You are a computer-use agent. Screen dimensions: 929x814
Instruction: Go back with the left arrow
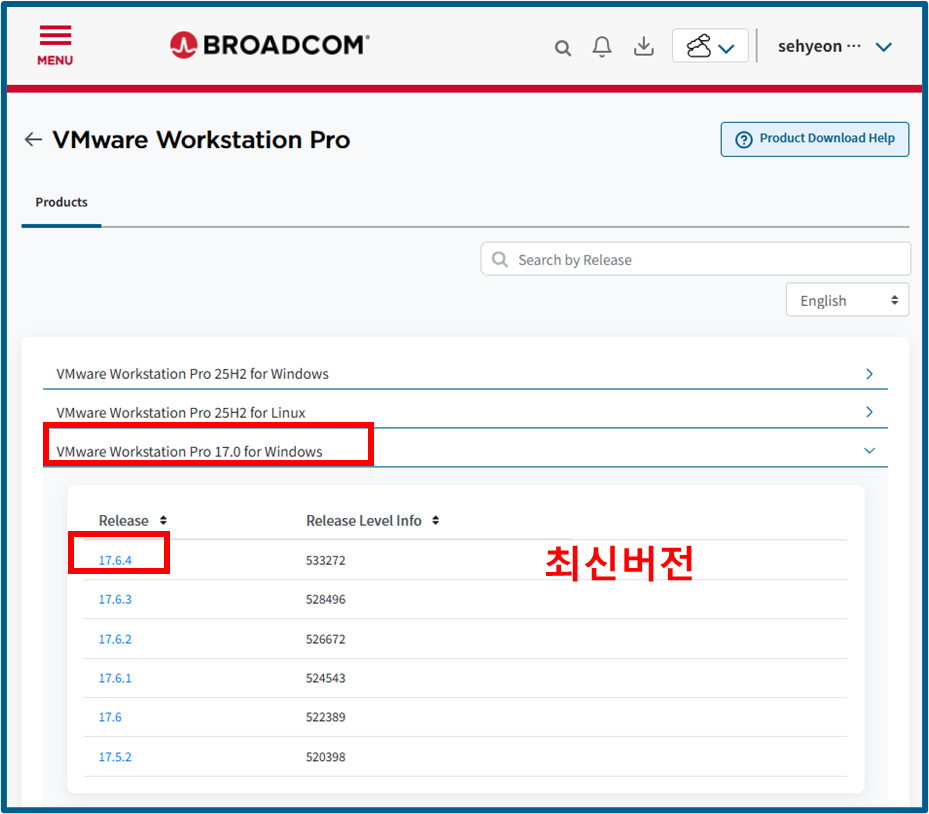click(x=33, y=140)
